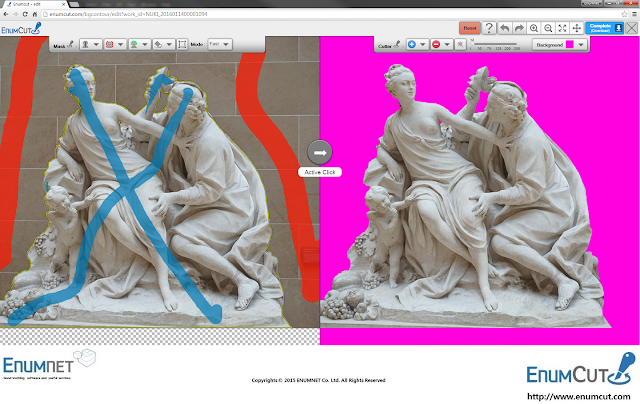Click the Mask brush label icon

coord(70,44)
